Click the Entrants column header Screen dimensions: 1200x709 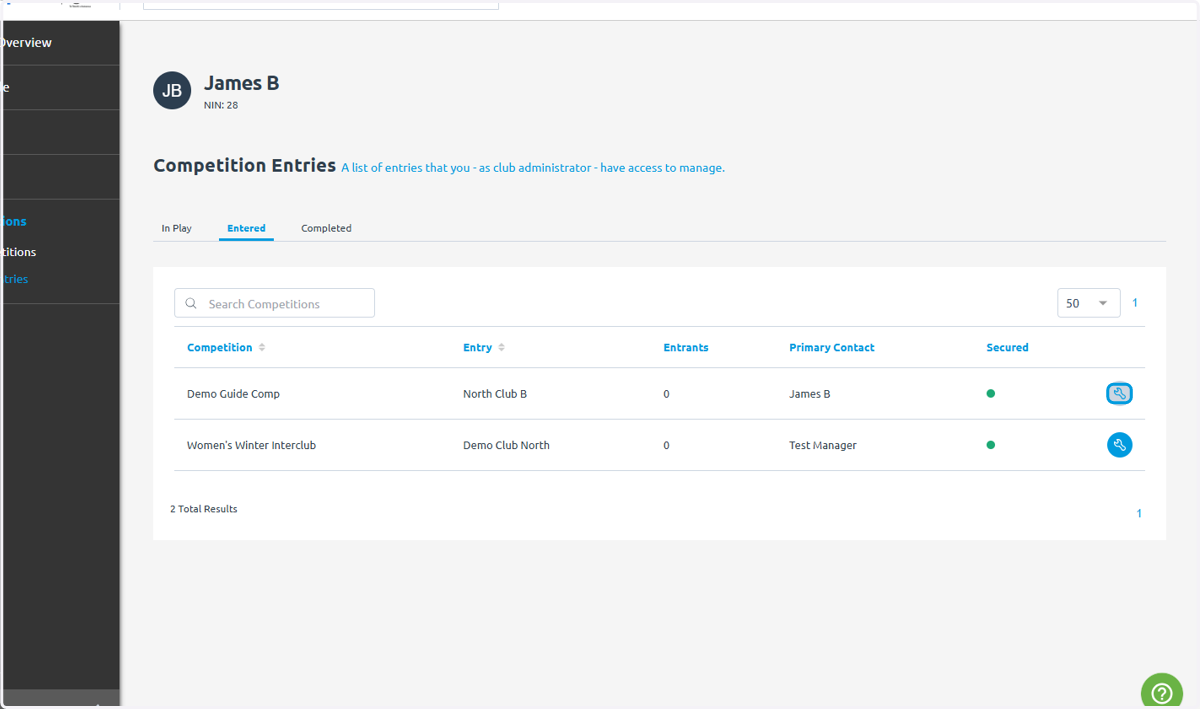pyautogui.click(x=686, y=348)
